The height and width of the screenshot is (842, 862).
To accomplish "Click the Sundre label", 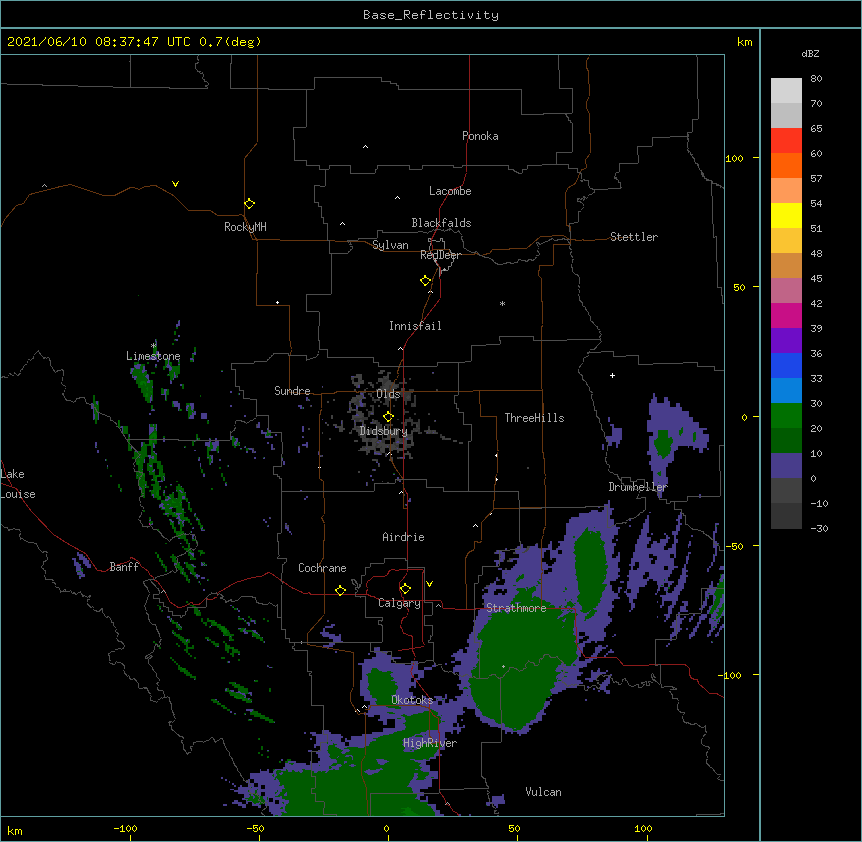I will coord(292,391).
